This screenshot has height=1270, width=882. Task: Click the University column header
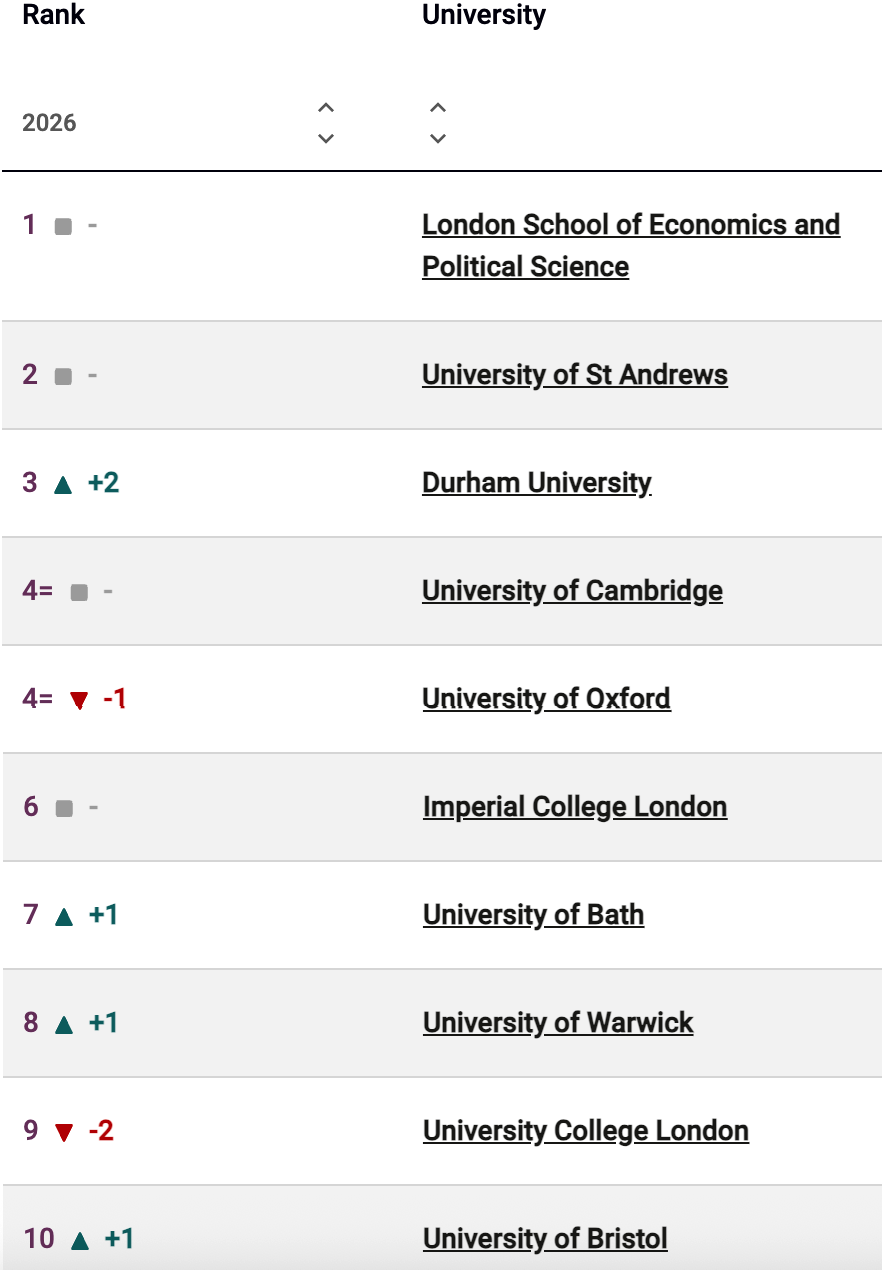[484, 15]
